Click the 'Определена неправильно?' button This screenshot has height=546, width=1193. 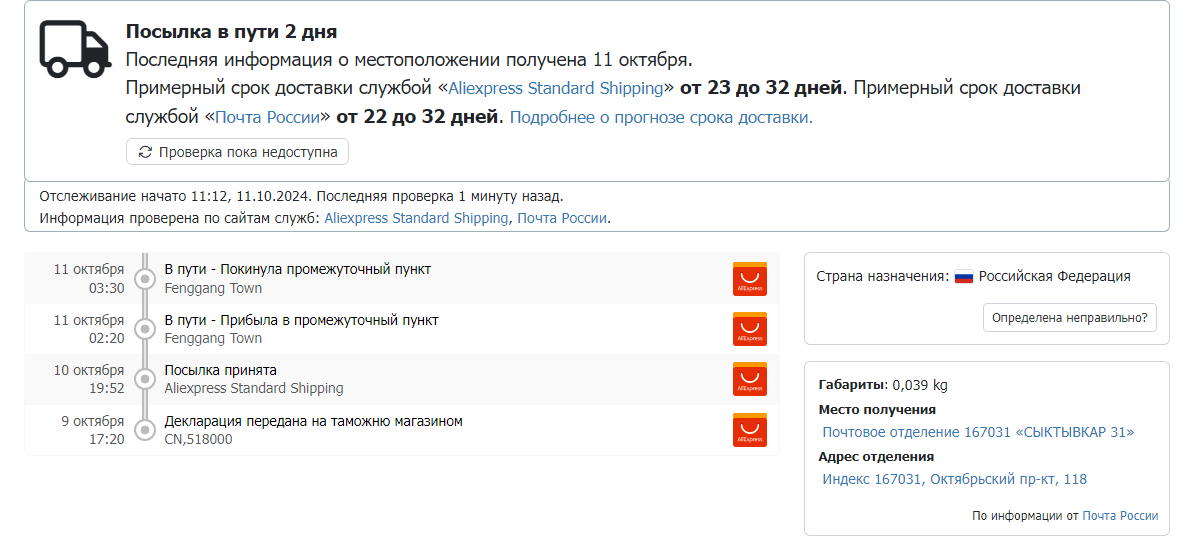point(1070,318)
